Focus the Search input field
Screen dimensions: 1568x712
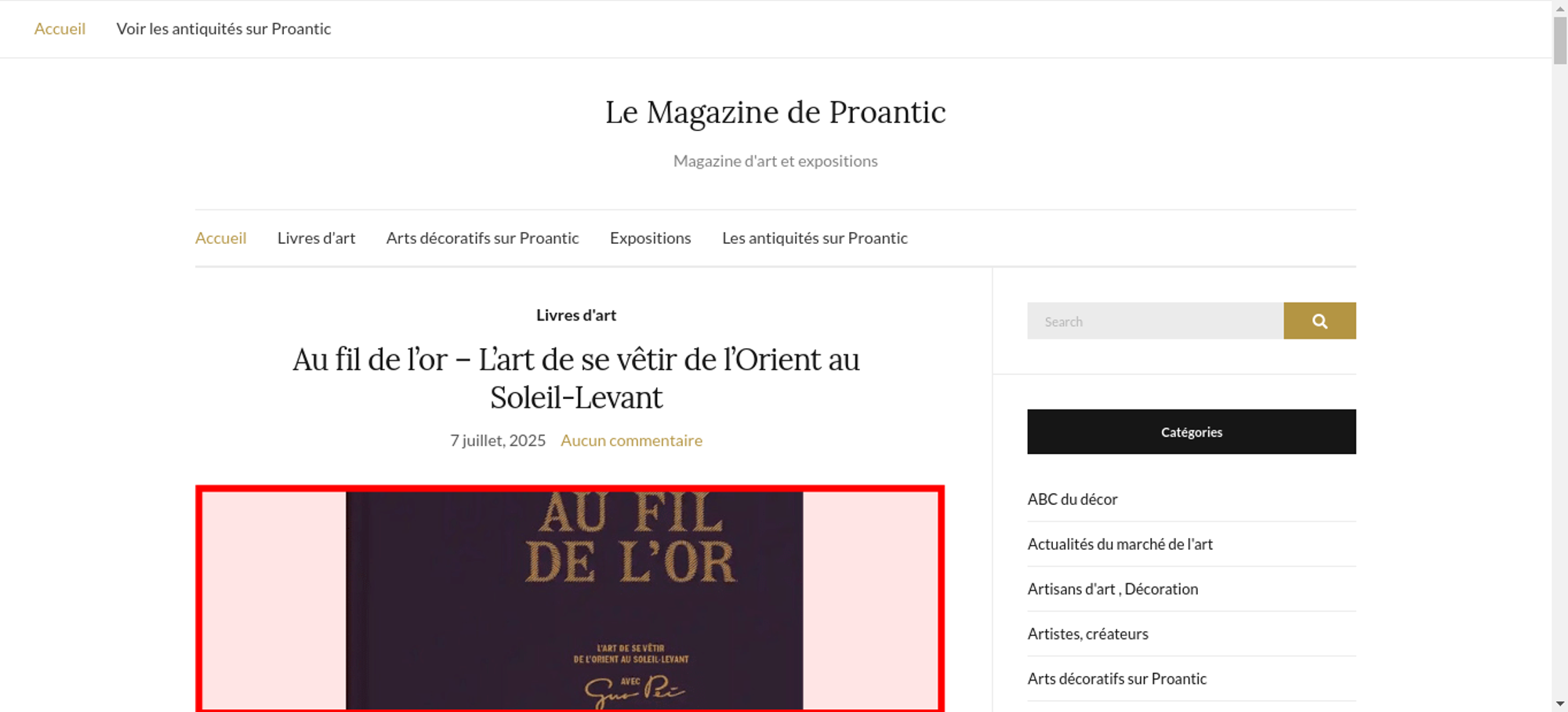click(x=1156, y=321)
